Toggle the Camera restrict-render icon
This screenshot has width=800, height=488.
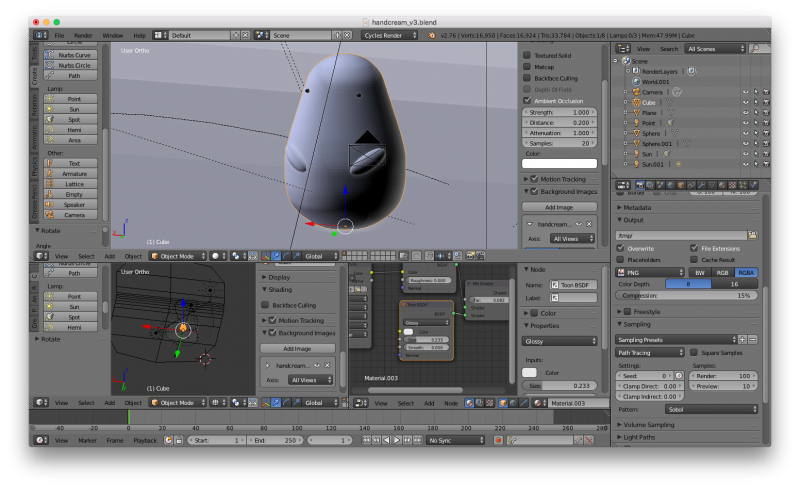(x=766, y=92)
